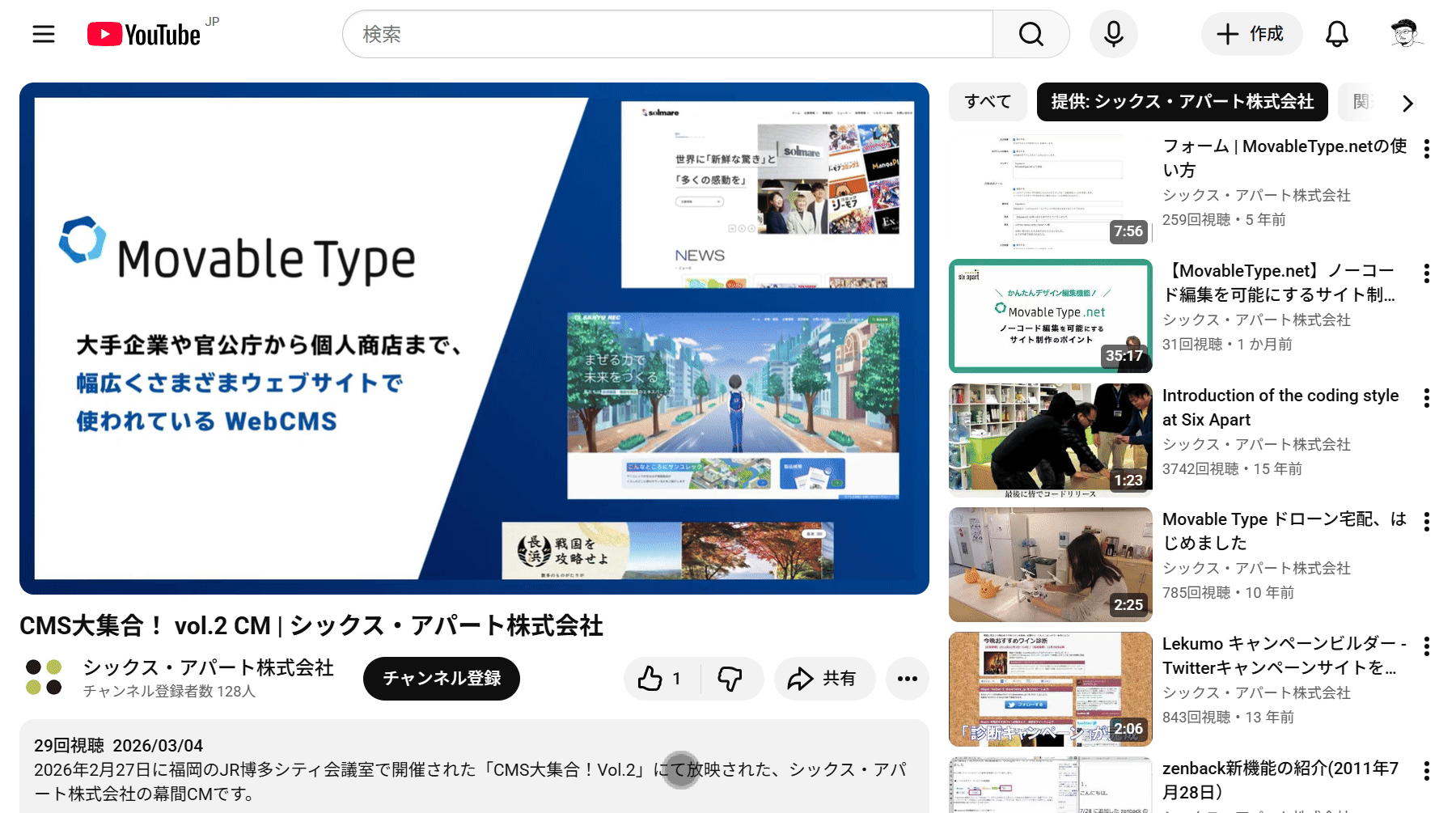Image resolution: width=1456 pixels, height=813 pixels.
Task: Open the hamburger guide menu
Action: tap(44, 34)
